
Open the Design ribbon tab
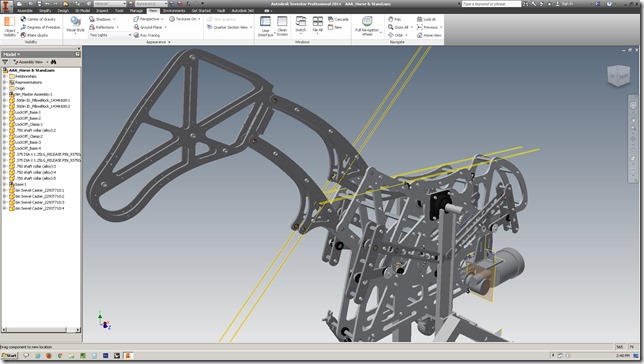point(63,11)
